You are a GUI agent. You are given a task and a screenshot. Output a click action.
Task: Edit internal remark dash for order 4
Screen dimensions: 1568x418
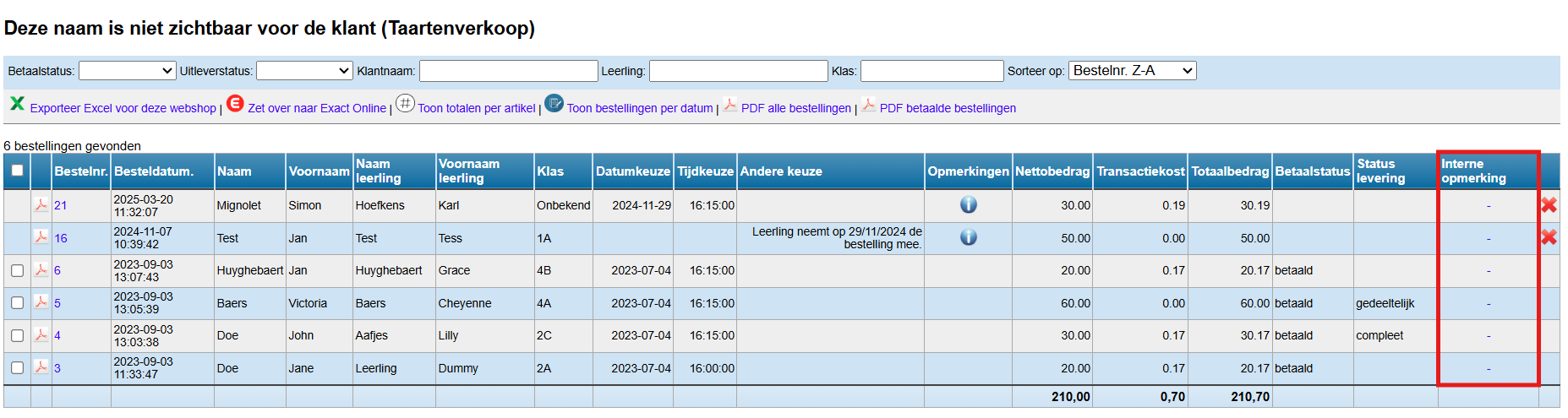tap(1489, 336)
